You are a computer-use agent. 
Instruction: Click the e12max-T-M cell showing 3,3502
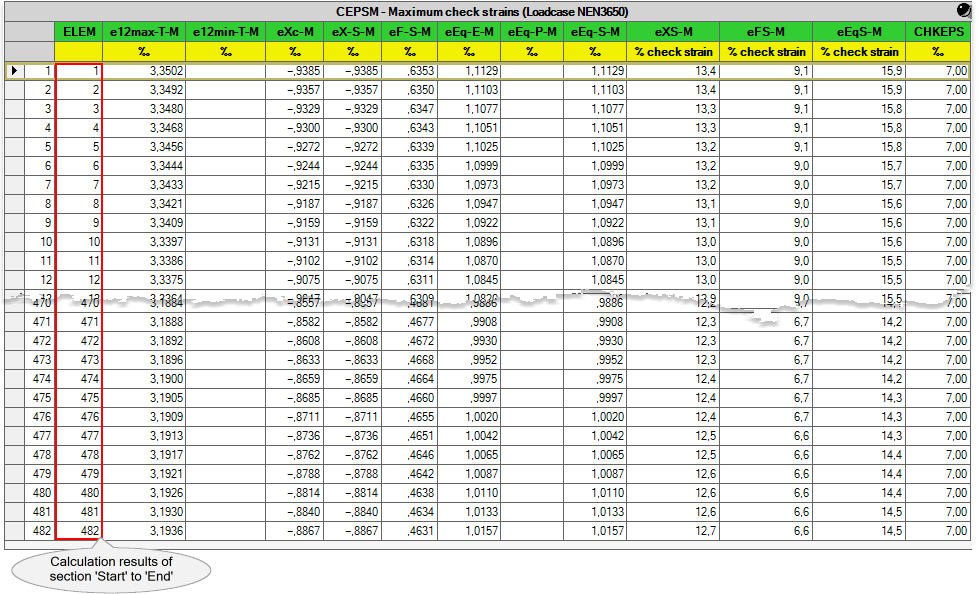pyautogui.click(x=144, y=71)
